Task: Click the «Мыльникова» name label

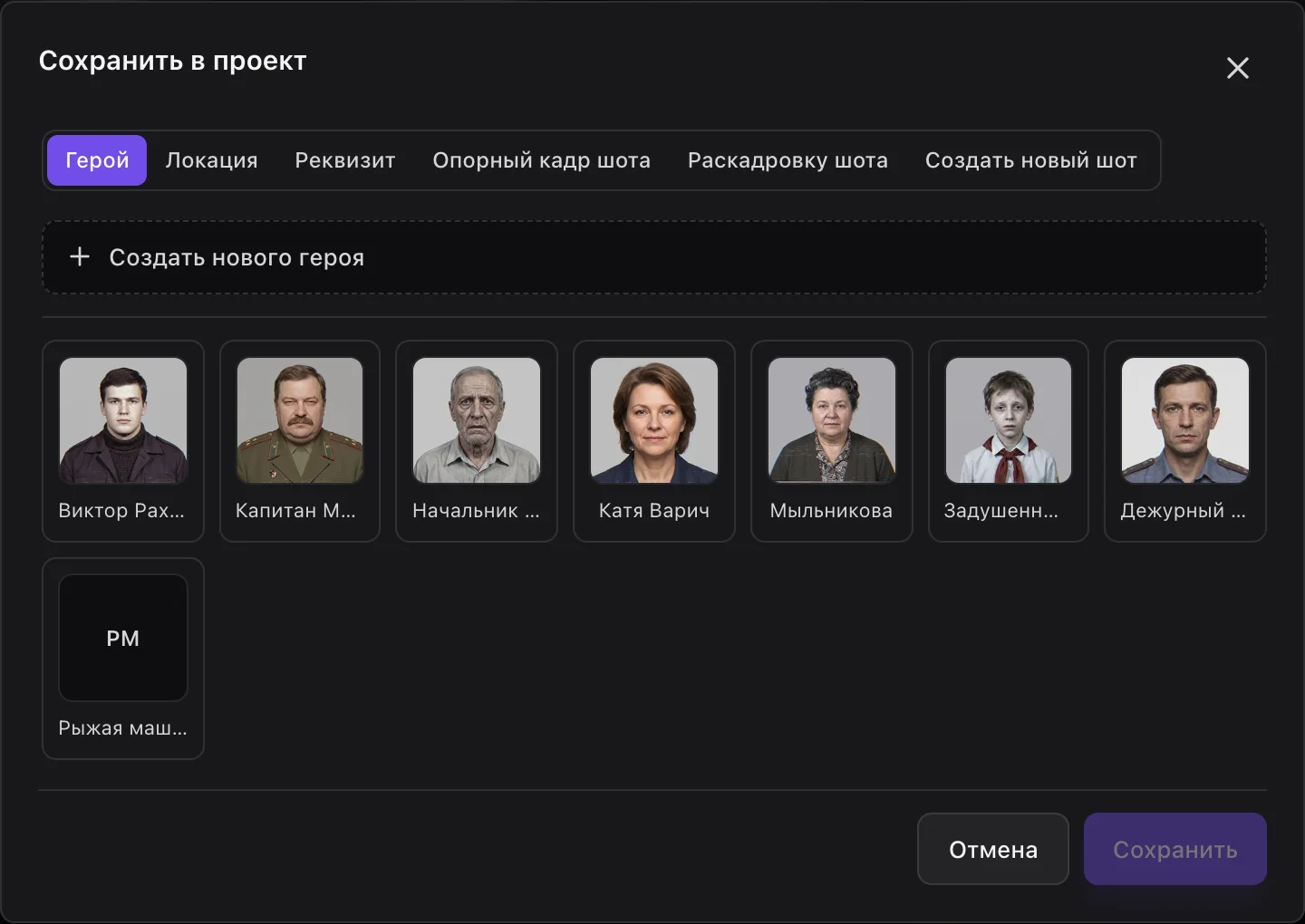Action: point(831,511)
